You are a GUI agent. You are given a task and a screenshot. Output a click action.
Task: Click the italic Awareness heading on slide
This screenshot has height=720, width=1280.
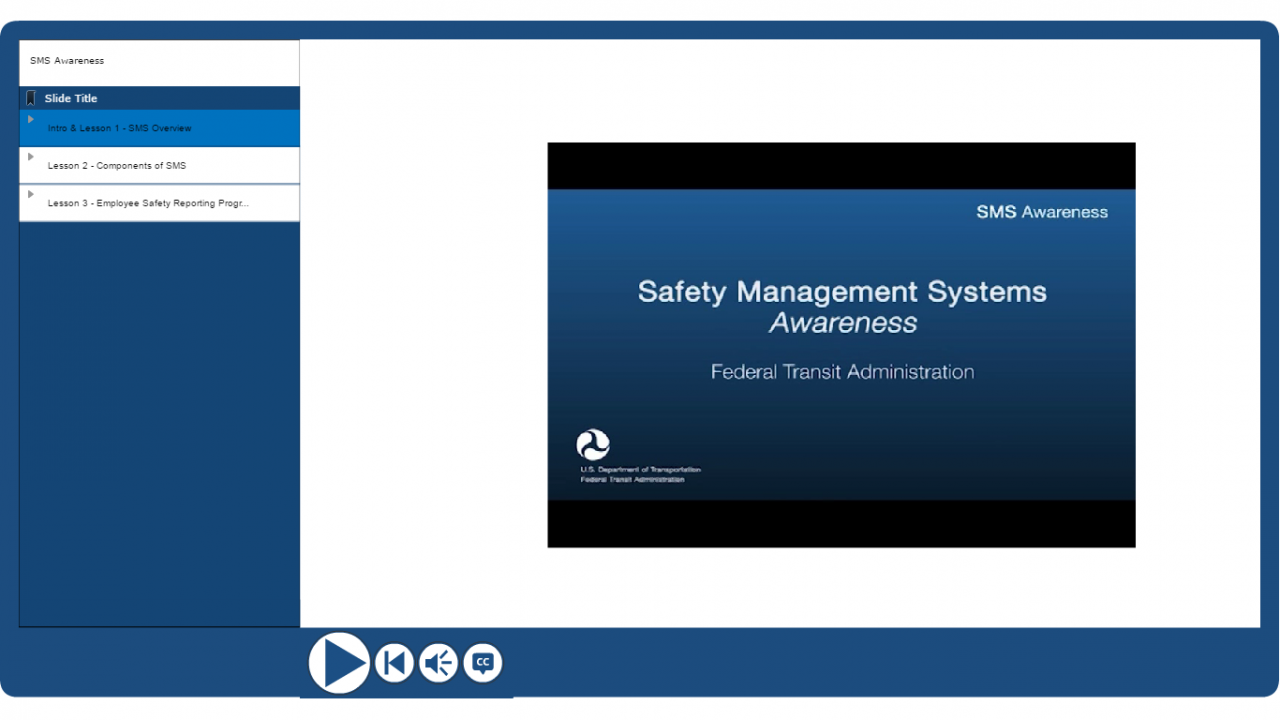pos(843,323)
